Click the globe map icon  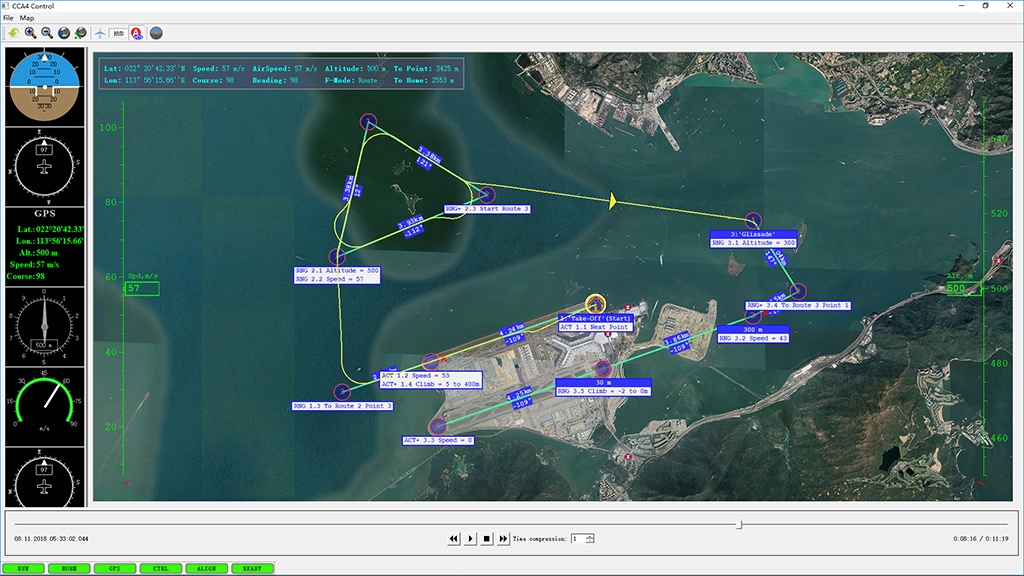pyautogui.click(x=64, y=33)
